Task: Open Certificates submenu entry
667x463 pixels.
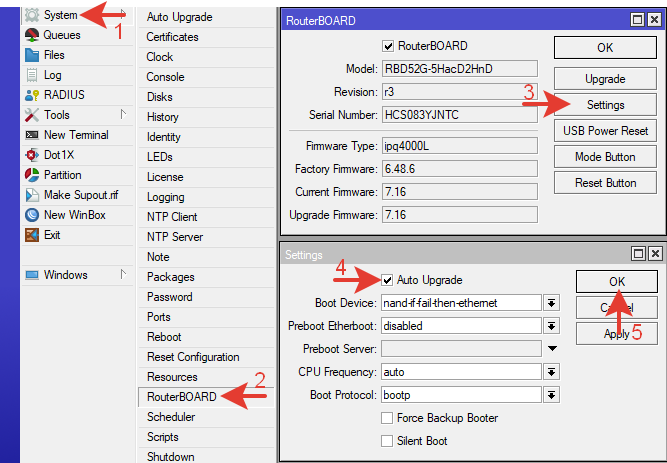Action: [x=206, y=37]
